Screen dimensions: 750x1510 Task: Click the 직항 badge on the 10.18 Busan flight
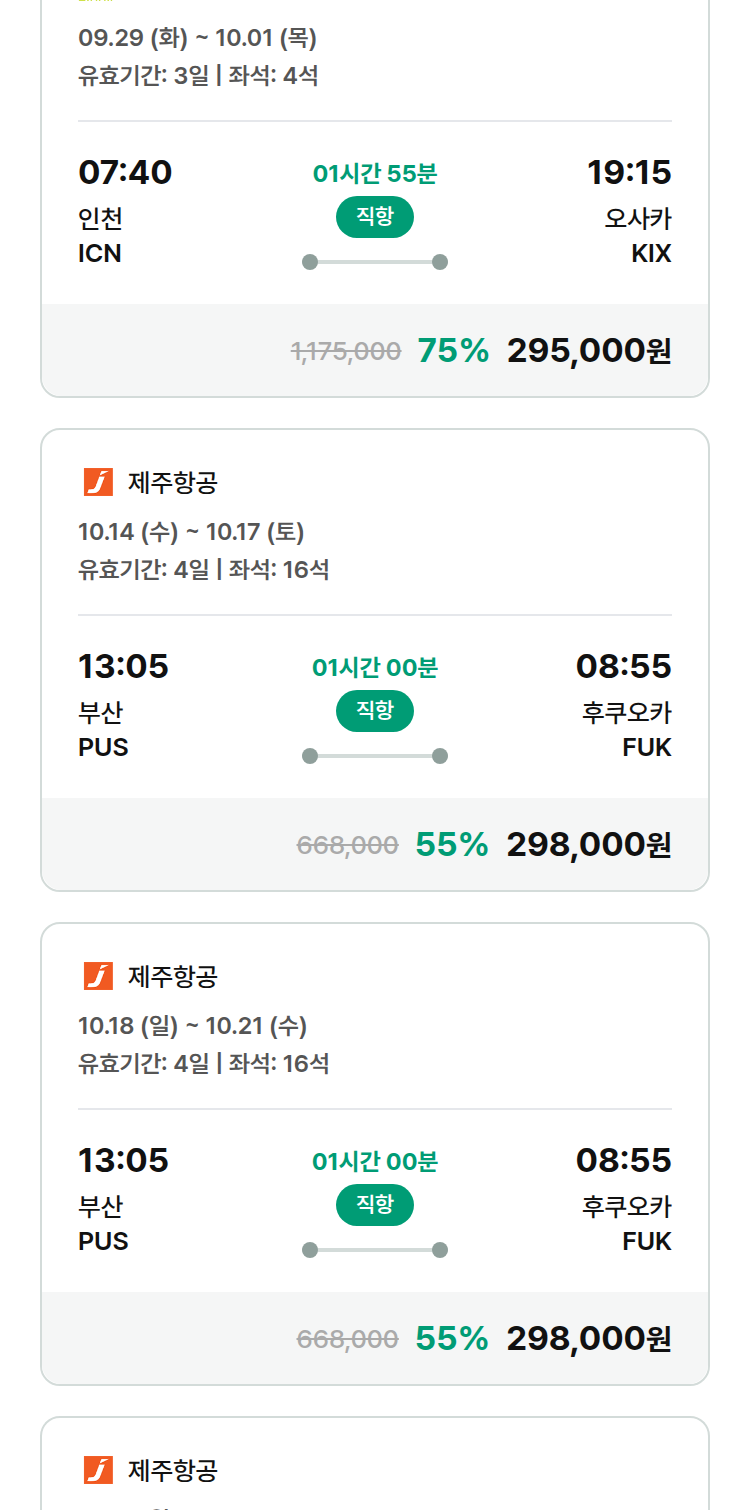(x=375, y=1205)
